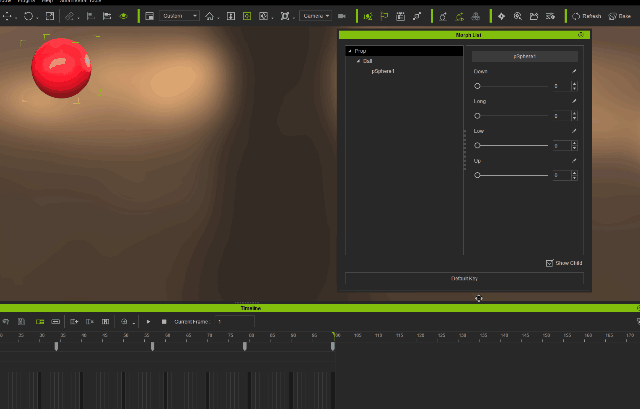This screenshot has height=409, width=640.
Task: Toggle the green eye visibility icon in toolbar
Action: tap(124, 16)
